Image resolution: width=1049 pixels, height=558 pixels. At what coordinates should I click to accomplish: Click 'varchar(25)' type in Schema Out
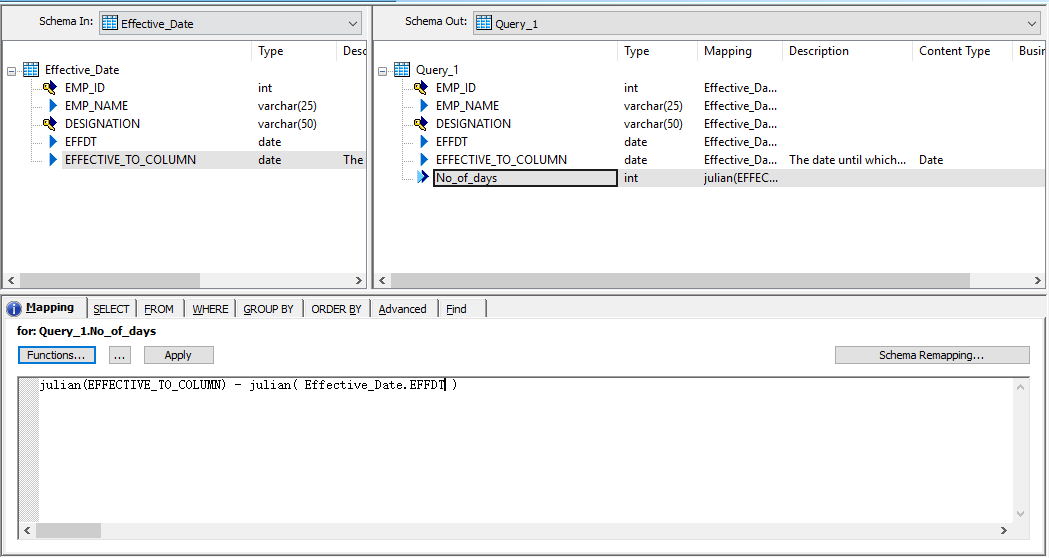(654, 106)
